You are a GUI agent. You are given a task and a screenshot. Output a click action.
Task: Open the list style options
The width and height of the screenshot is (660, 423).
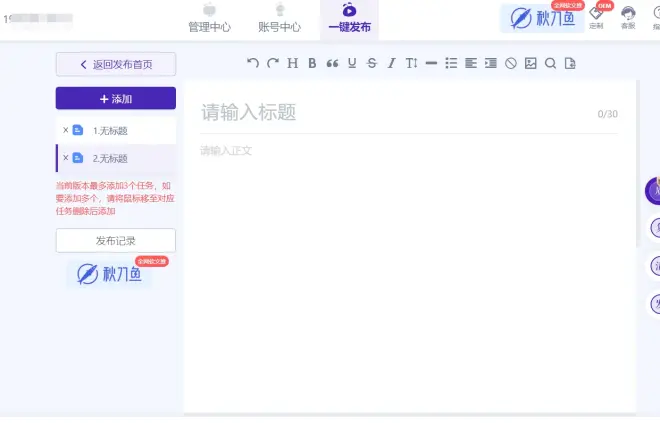[x=451, y=63]
